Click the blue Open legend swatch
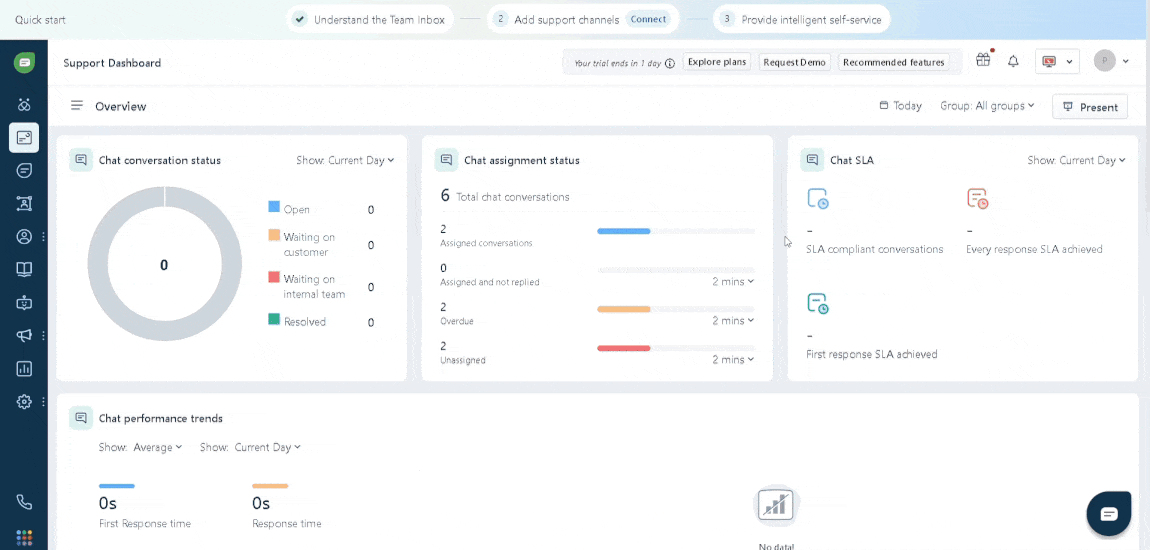1150x550 pixels. click(x=274, y=207)
